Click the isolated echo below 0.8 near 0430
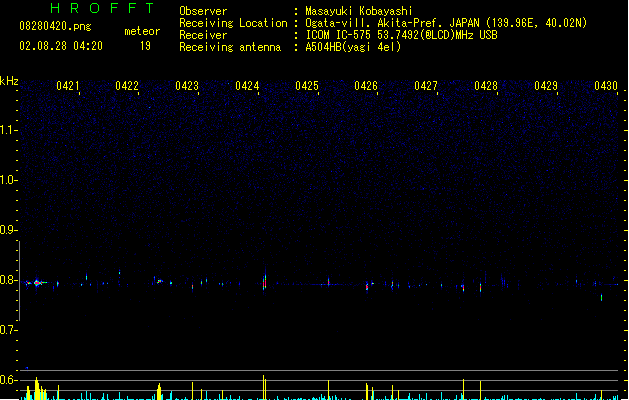Viewport: 629px width, 400px height. pyautogui.click(x=601, y=297)
